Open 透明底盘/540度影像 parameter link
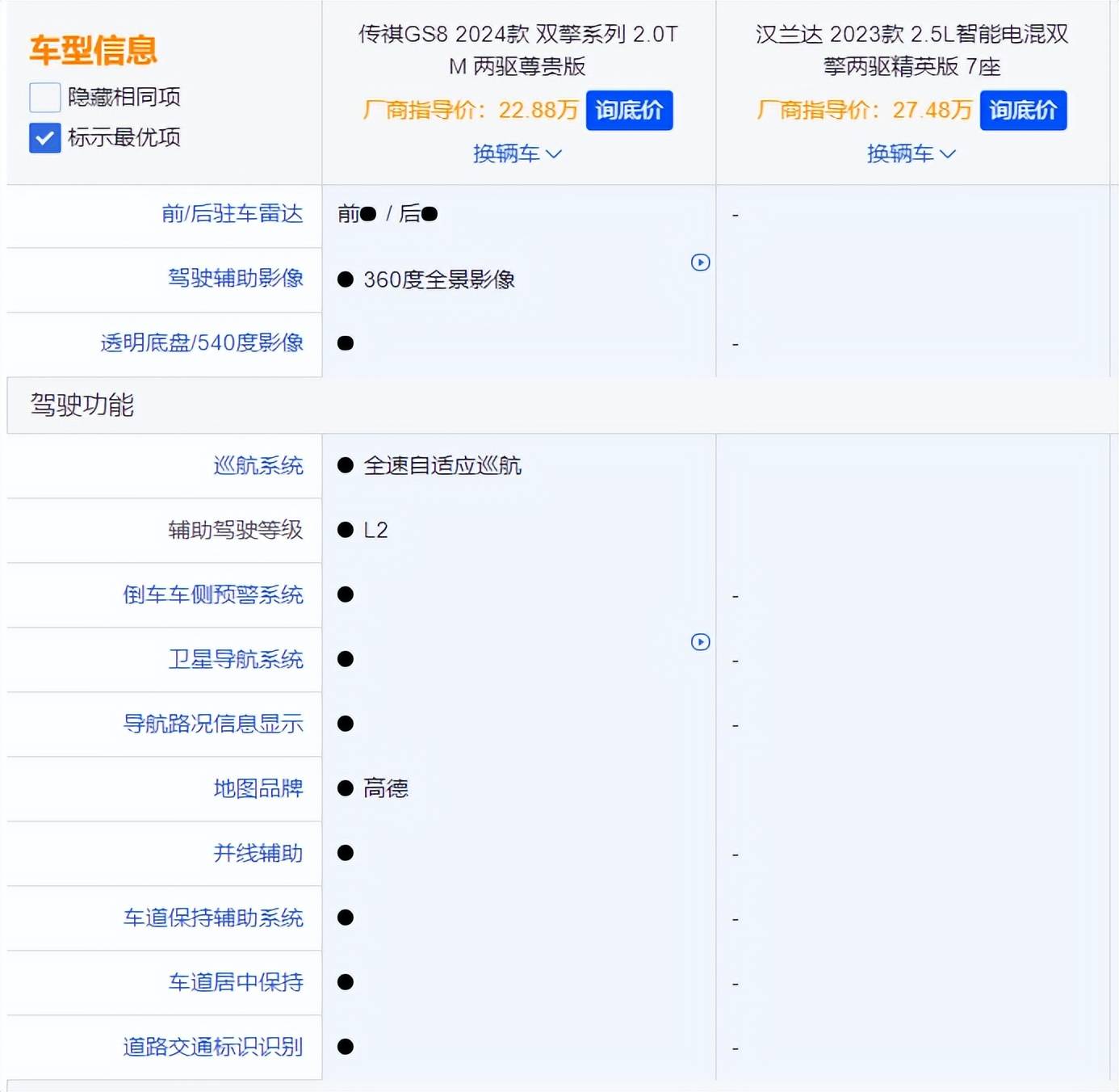 point(202,342)
